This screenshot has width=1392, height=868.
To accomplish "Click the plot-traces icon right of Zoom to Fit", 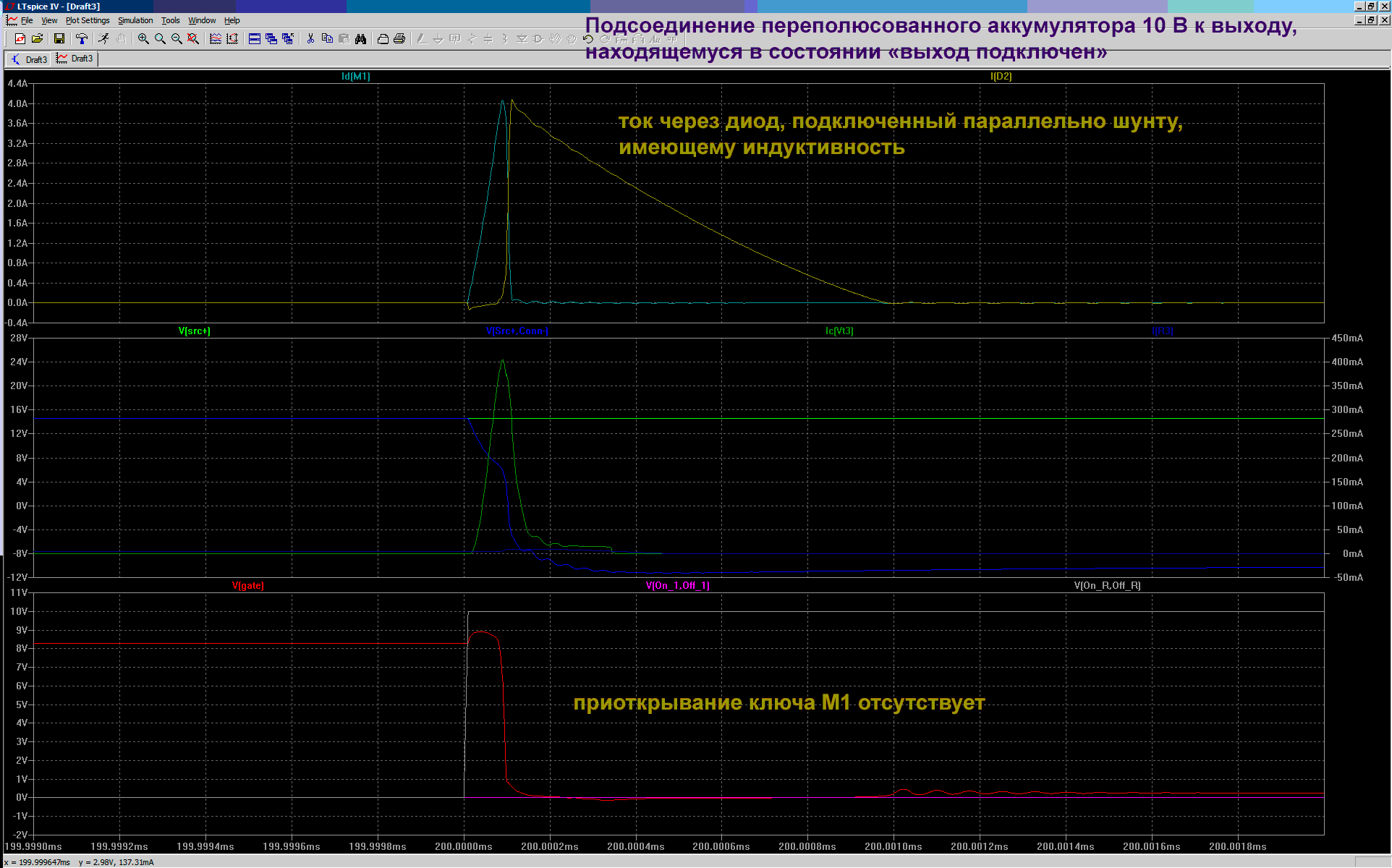I will [x=216, y=38].
